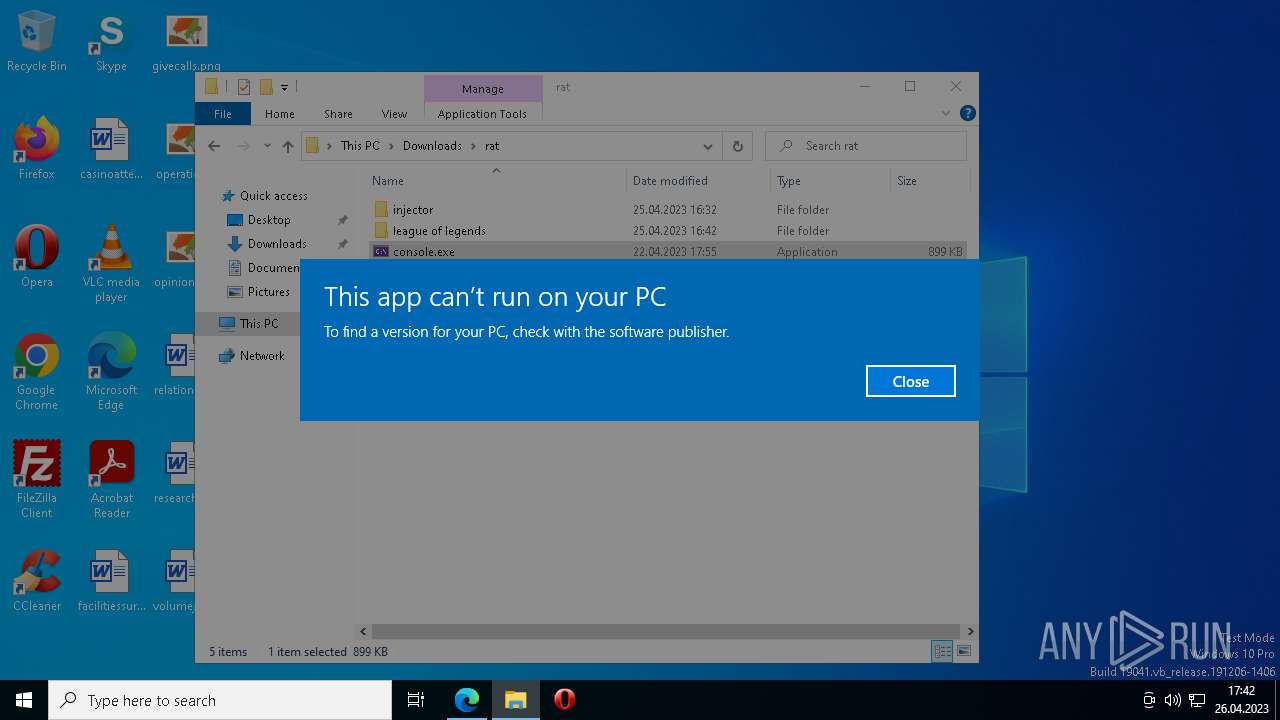Open Explorer Help question mark icon

[967, 114]
